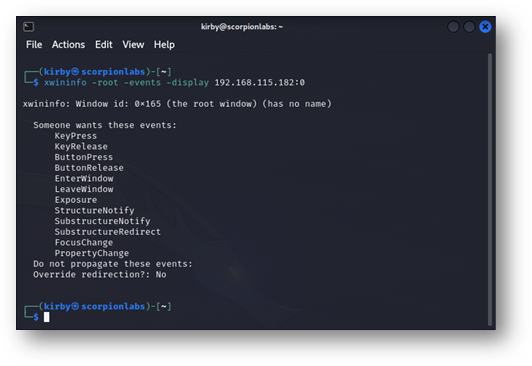
Task: Click the cursor at the bottom prompt
Action: [46, 317]
